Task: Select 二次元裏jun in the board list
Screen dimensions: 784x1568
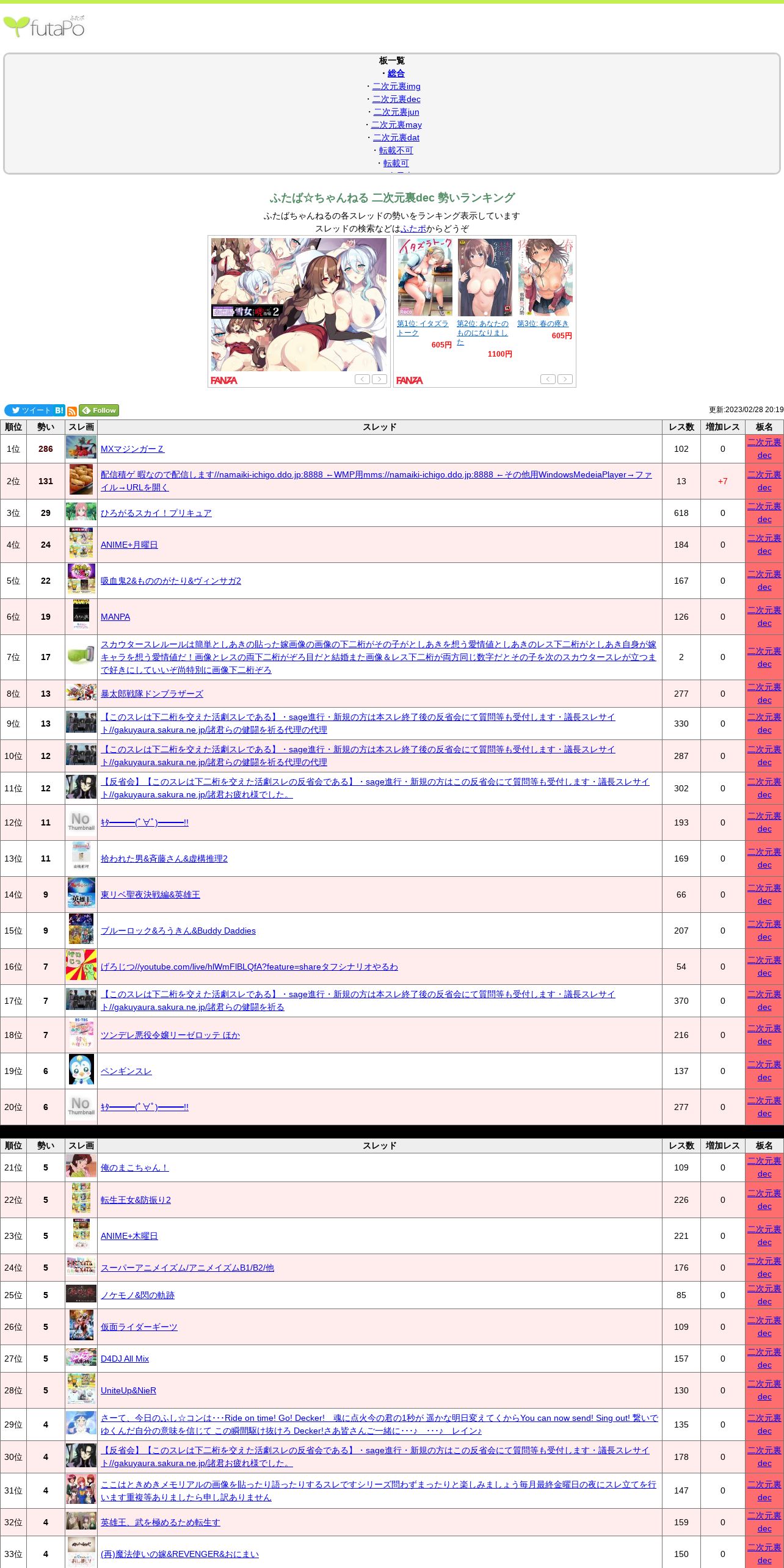Action: [x=396, y=112]
